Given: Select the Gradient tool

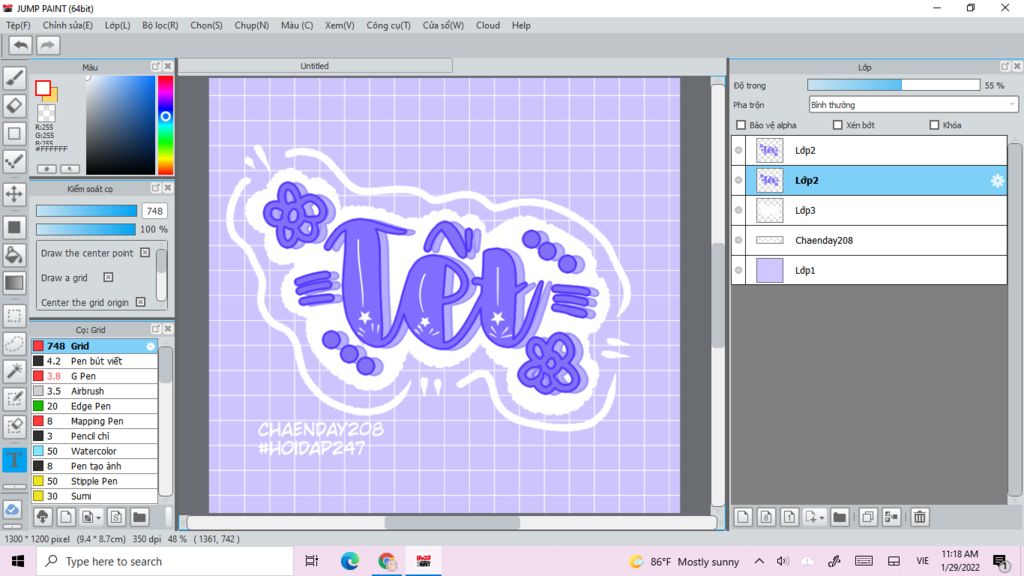Looking at the screenshot, I should pos(14,283).
